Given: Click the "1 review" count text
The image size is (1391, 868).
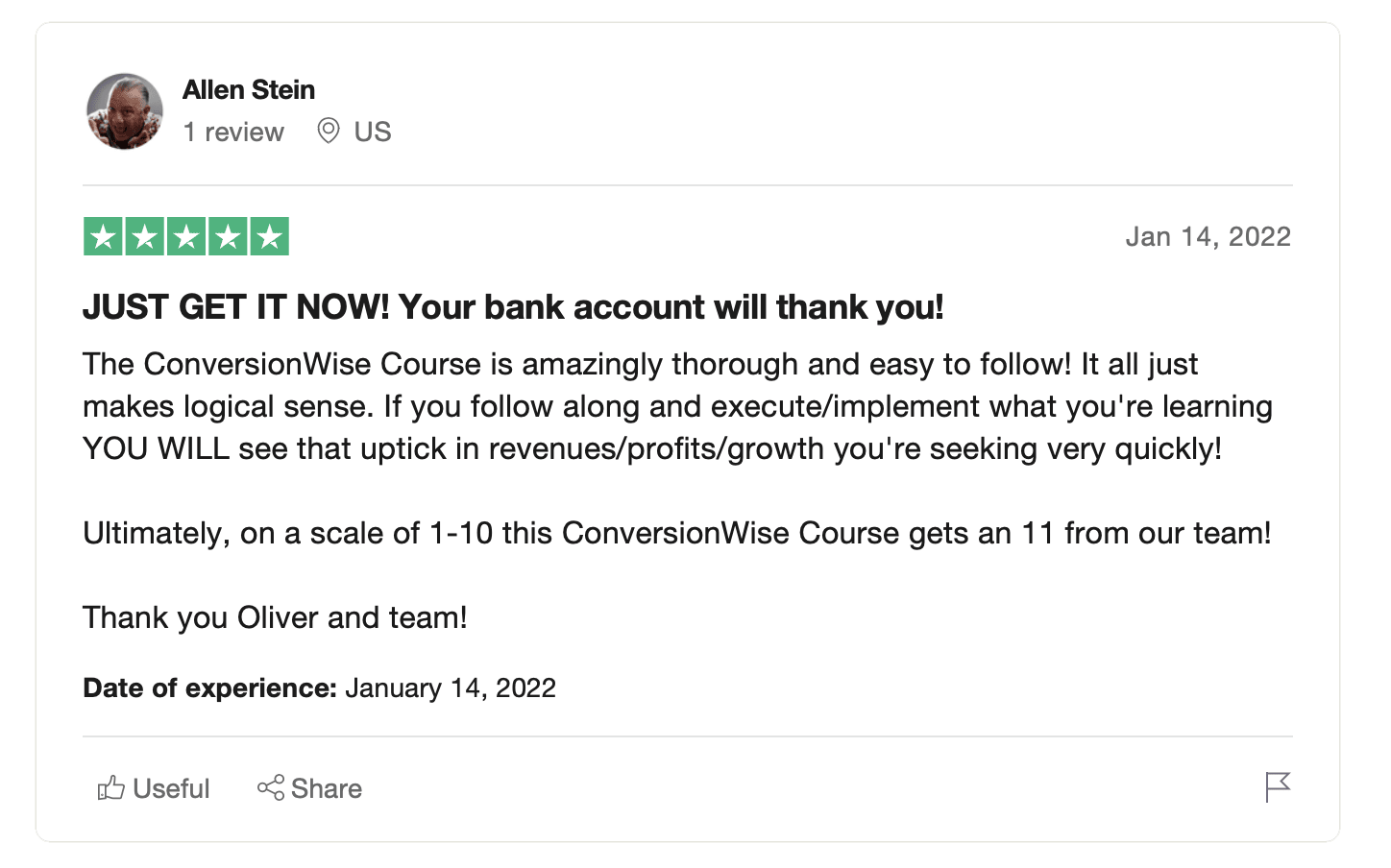Looking at the screenshot, I should coord(233,132).
